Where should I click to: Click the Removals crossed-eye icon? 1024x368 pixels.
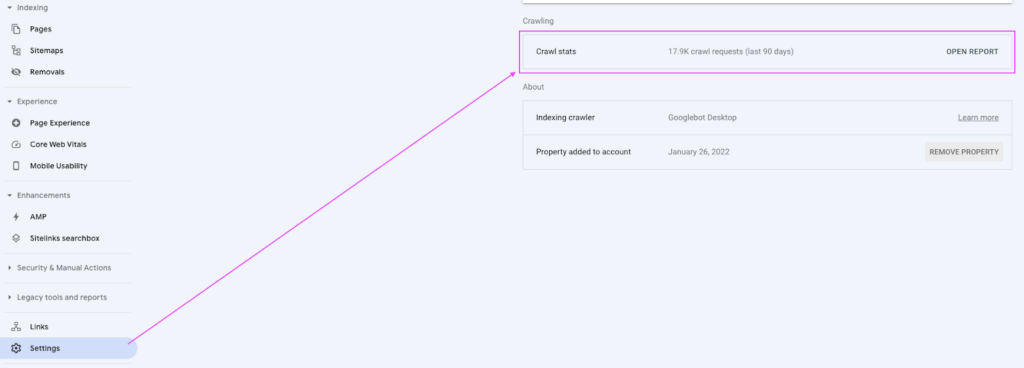tap(16, 72)
